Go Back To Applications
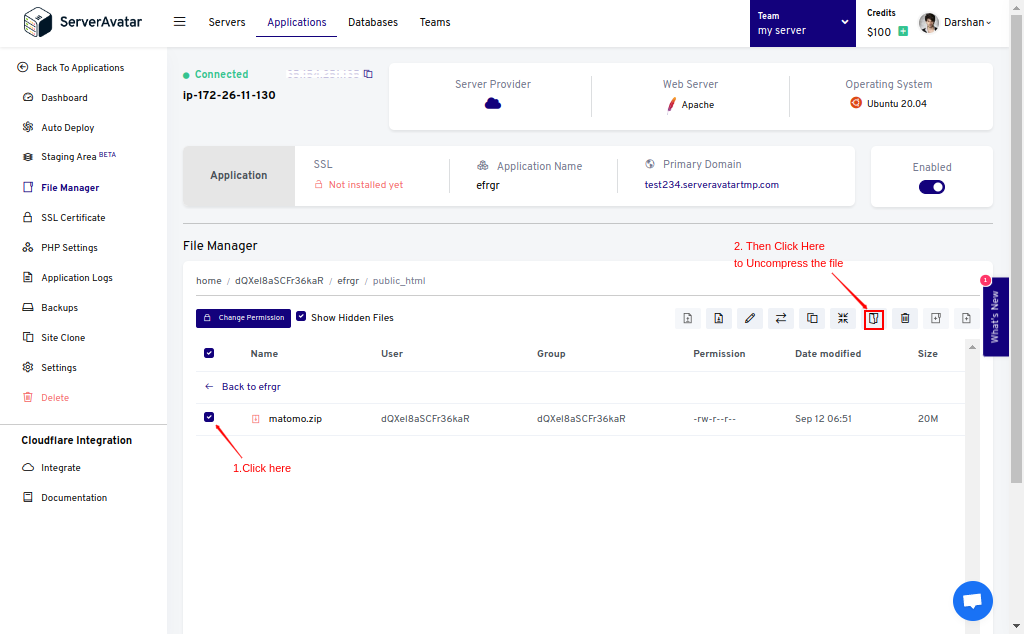The image size is (1024, 634). click(71, 67)
